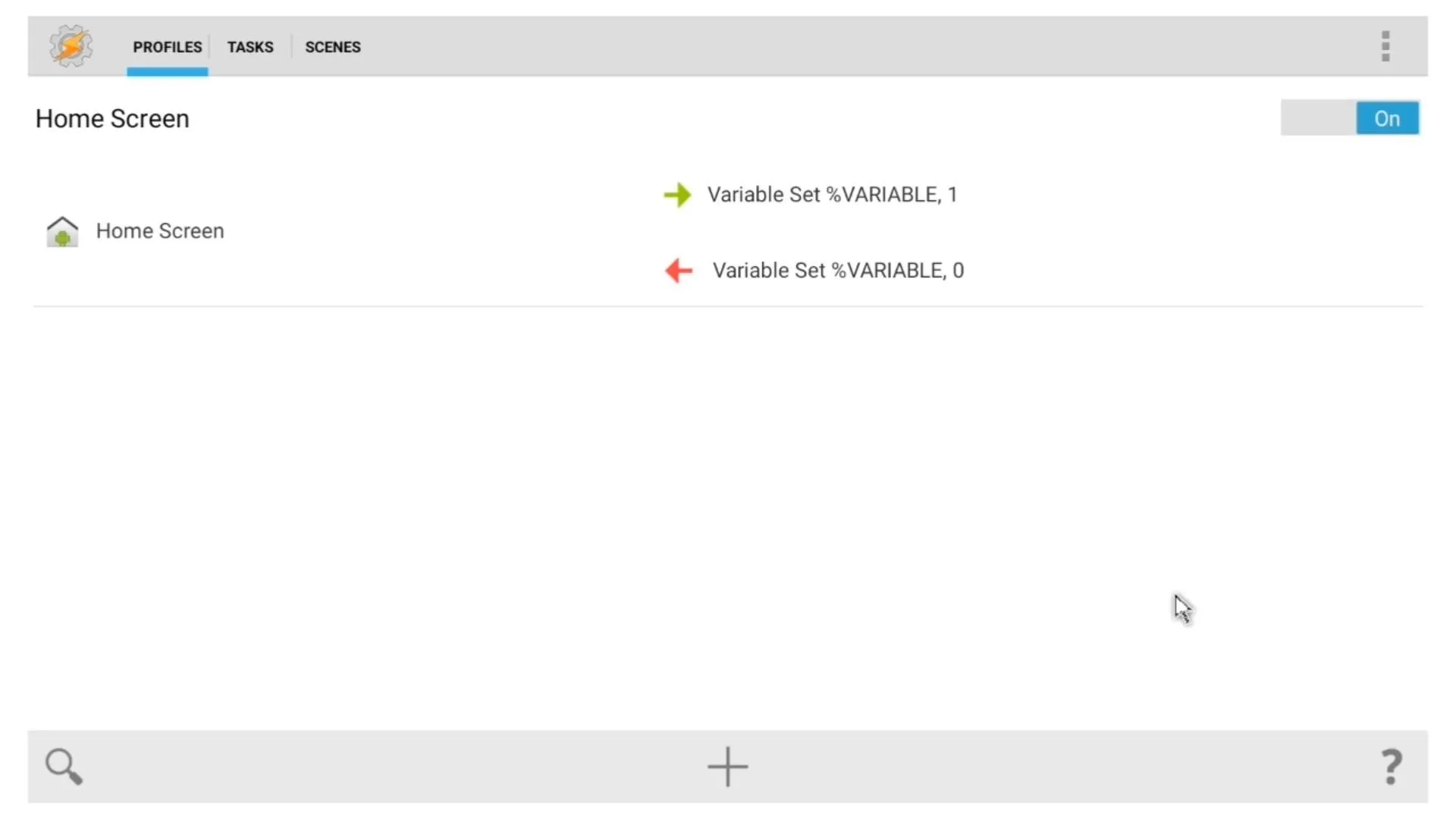Click the red exit task arrow
Screen dimensions: 1456x819
point(679,271)
